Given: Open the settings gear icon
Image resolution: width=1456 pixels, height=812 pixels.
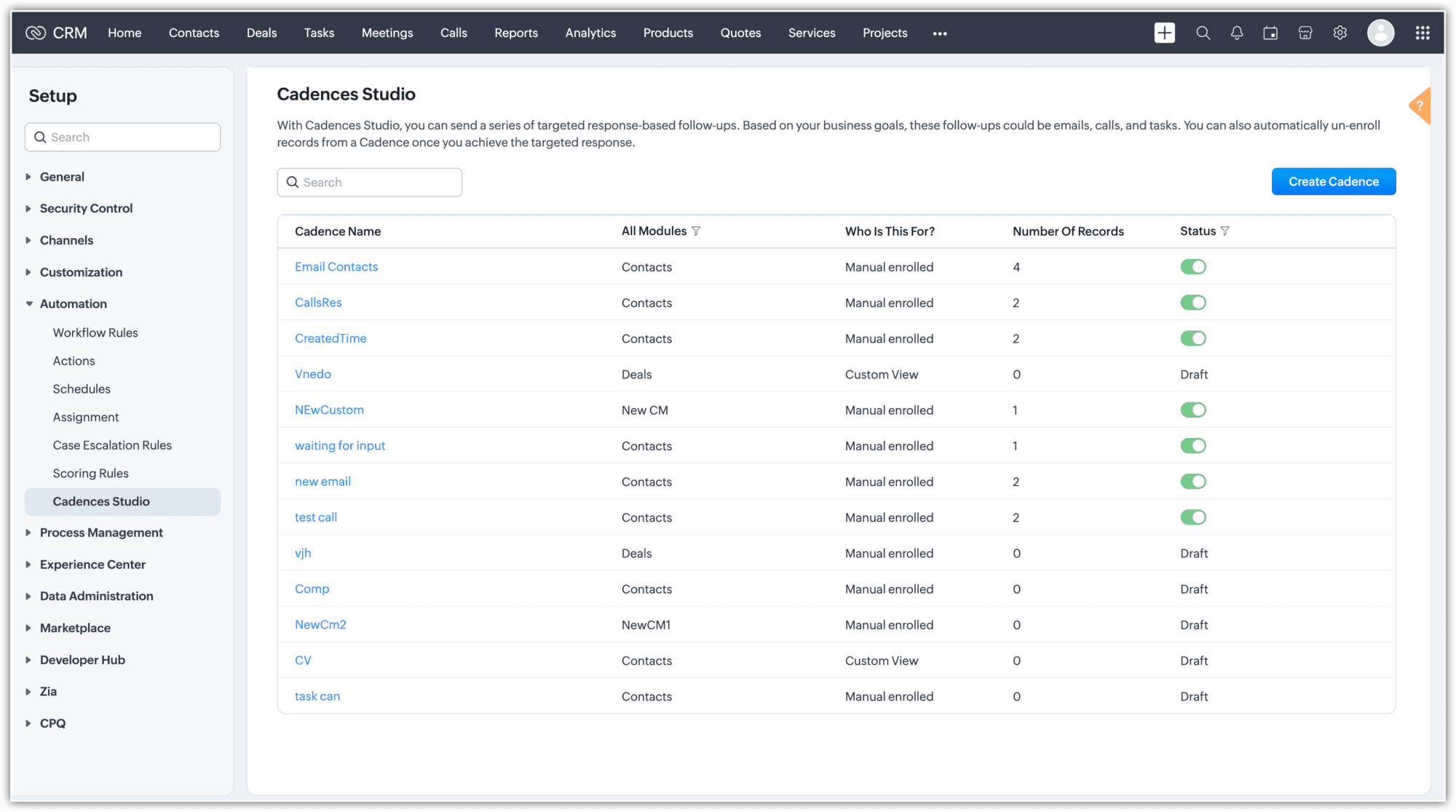Looking at the screenshot, I should (1340, 33).
